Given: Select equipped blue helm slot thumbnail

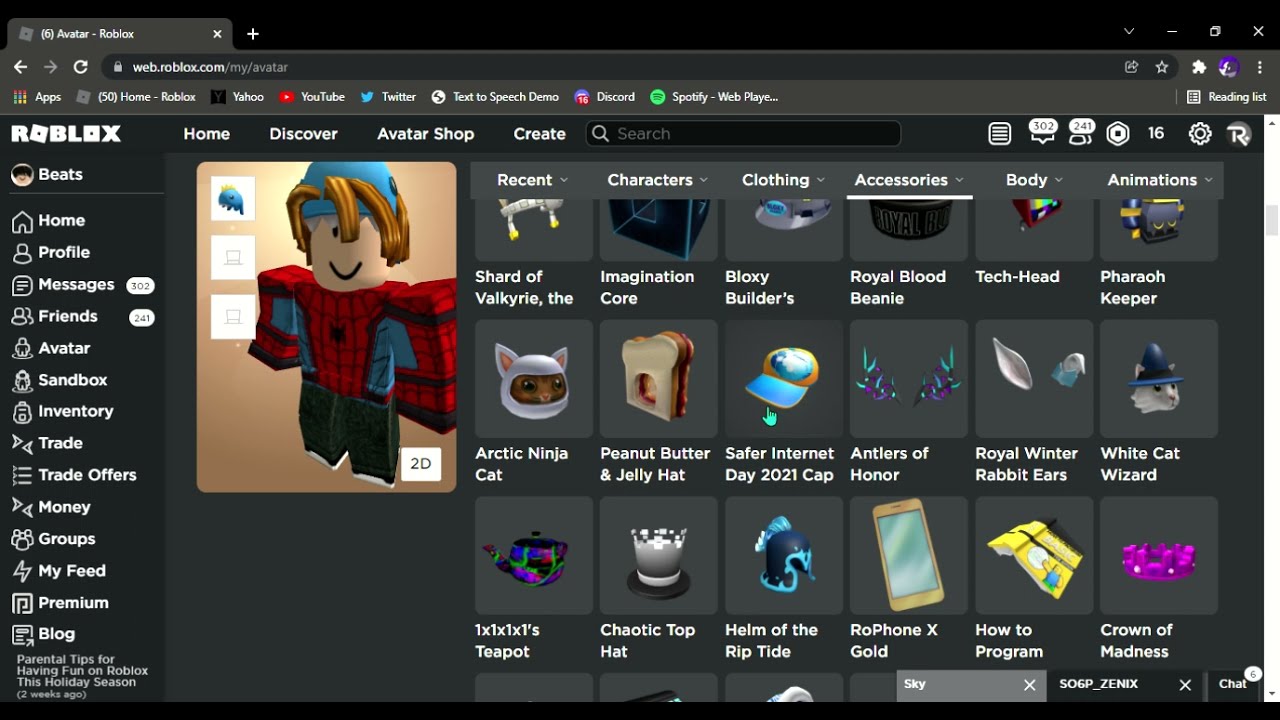Looking at the screenshot, I should pyautogui.click(x=233, y=199).
